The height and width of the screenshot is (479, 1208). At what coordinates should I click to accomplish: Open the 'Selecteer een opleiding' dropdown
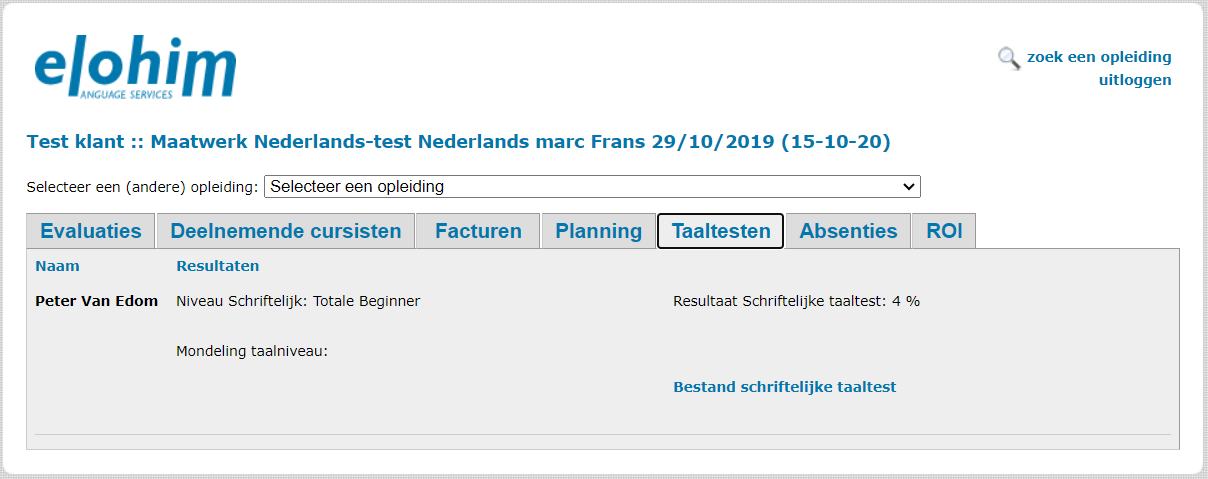coord(592,187)
